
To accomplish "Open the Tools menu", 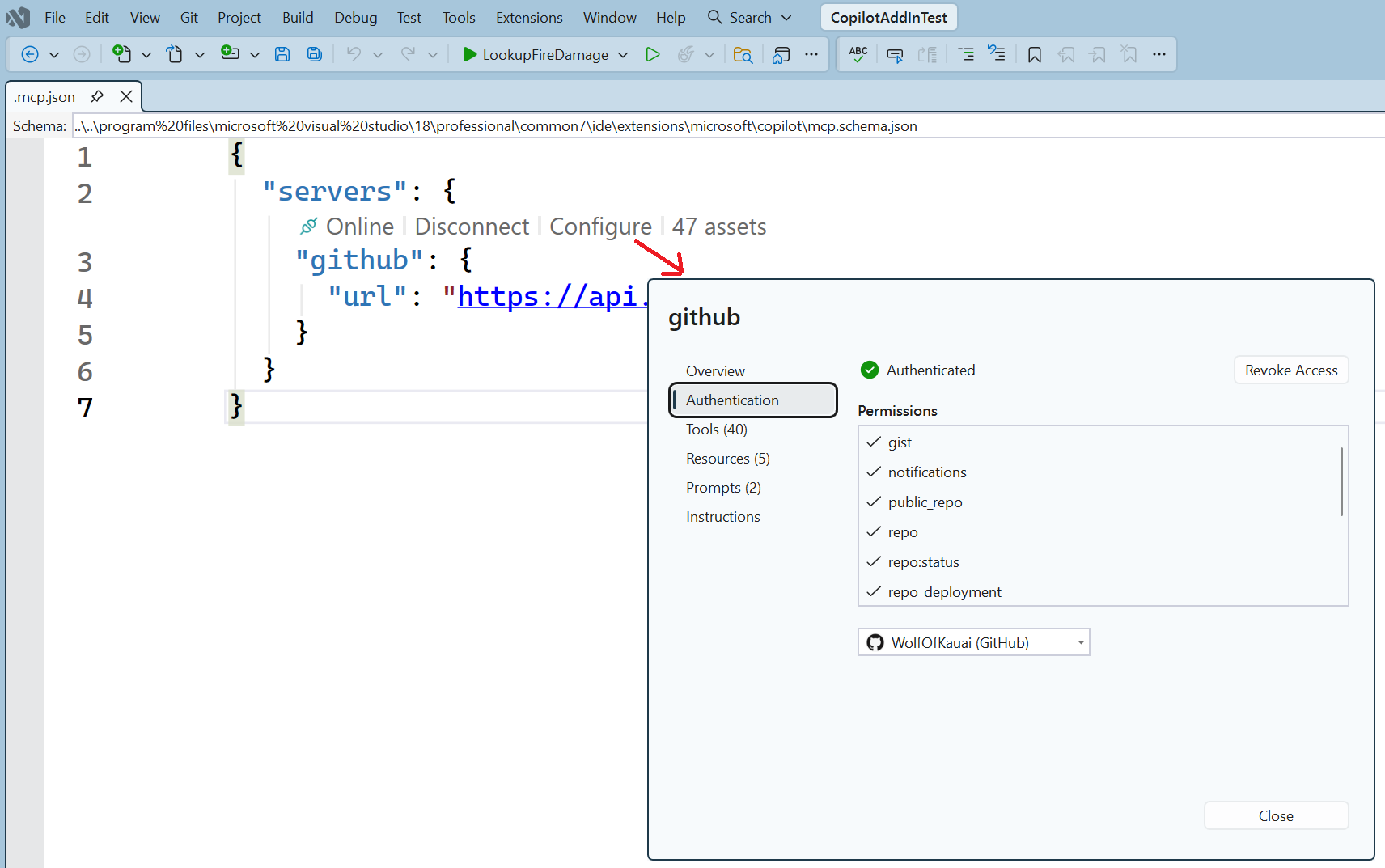I will pyautogui.click(x=459, y=17).
